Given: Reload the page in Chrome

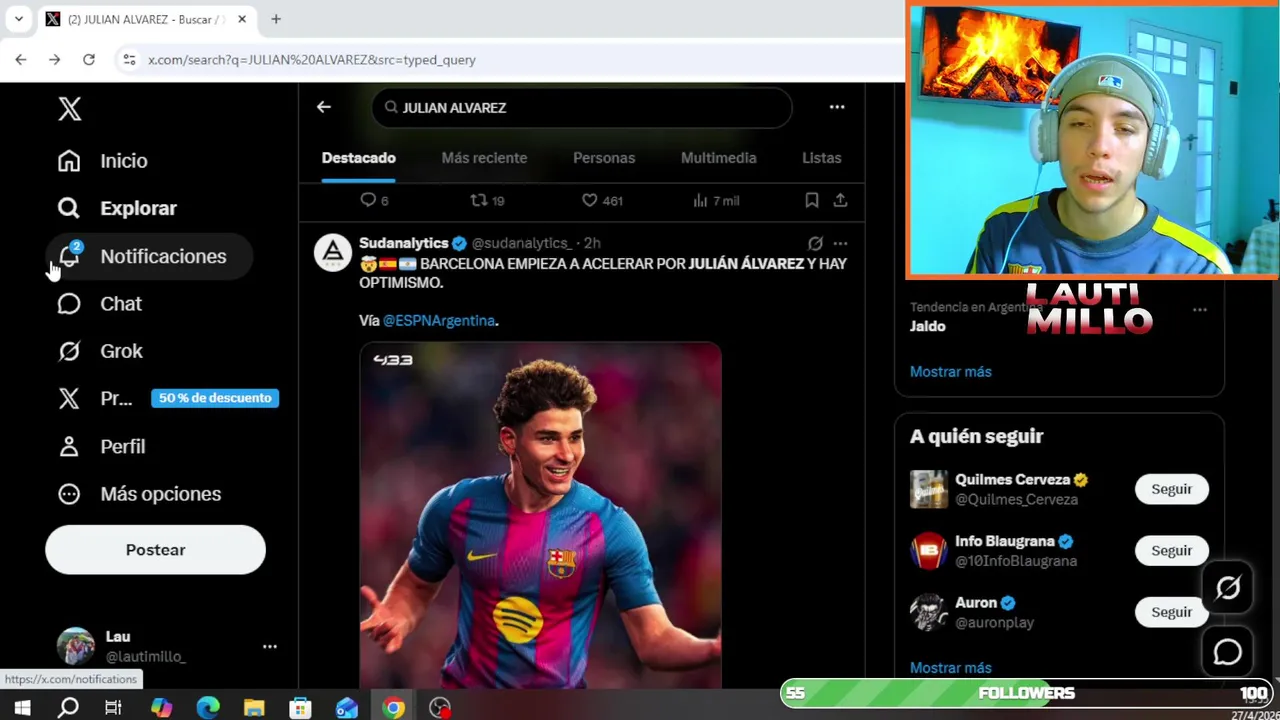Looking at the screenshot, I should coord(89,60).
